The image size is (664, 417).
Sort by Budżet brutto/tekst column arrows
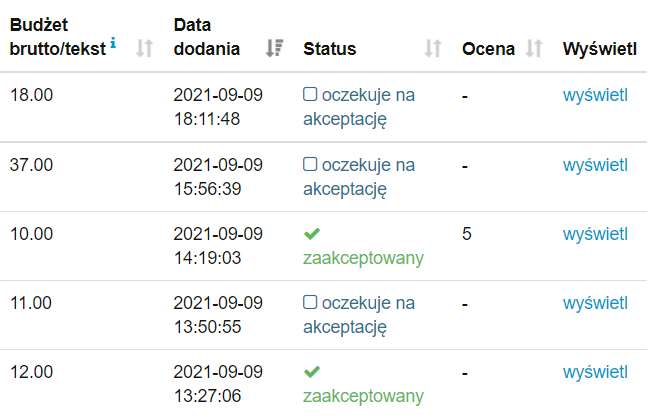144,48
